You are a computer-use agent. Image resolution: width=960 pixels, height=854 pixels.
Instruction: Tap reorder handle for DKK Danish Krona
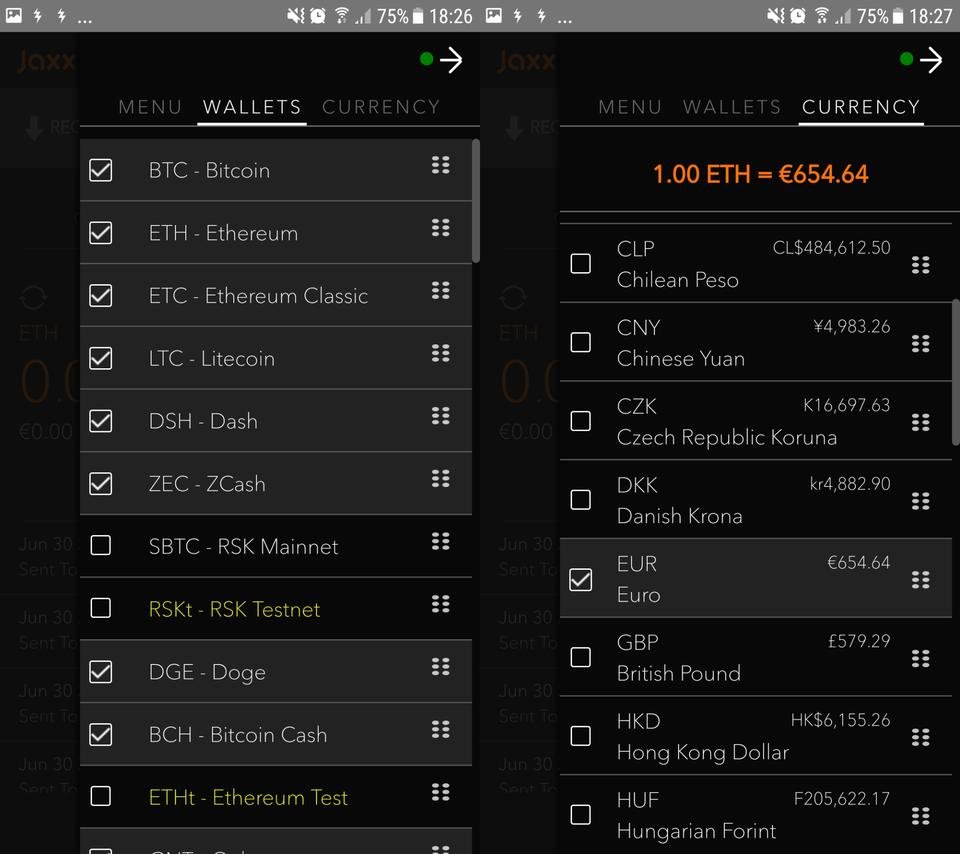click(x=921, y=501)
